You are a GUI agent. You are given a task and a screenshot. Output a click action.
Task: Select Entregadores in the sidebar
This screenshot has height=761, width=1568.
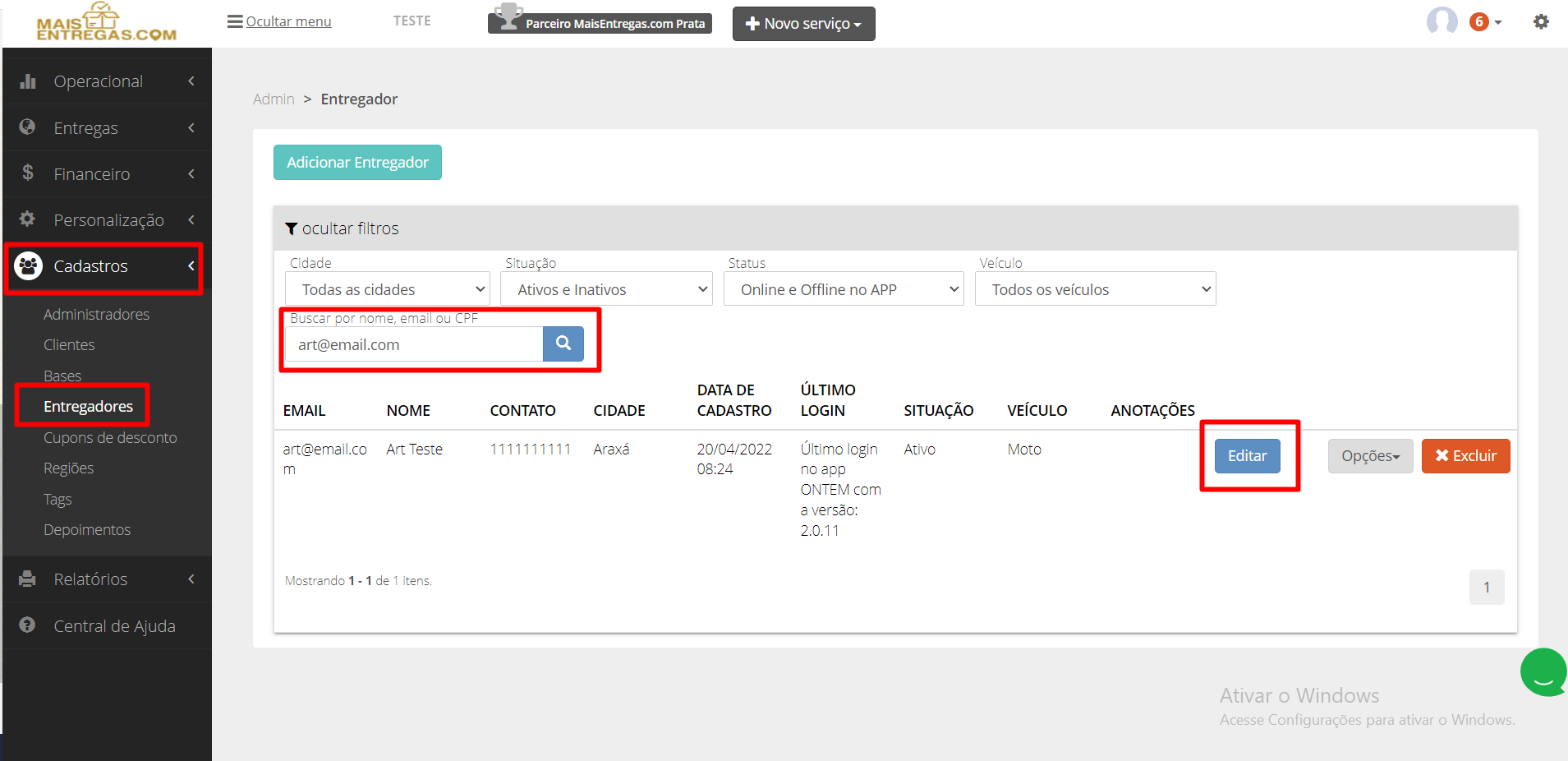pos(88,406)
